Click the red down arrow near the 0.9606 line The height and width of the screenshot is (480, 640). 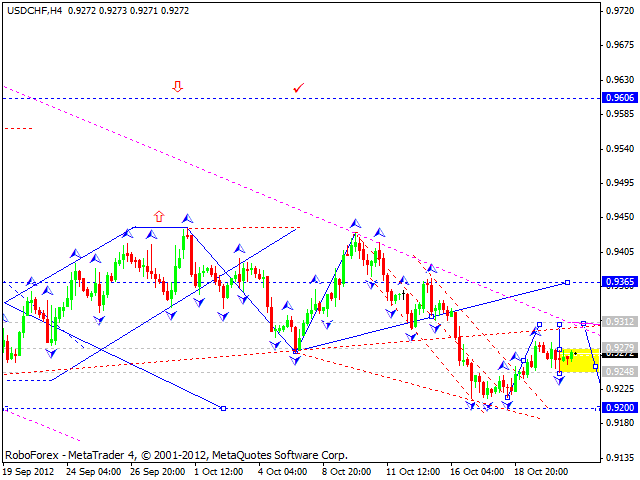(178, 87)
